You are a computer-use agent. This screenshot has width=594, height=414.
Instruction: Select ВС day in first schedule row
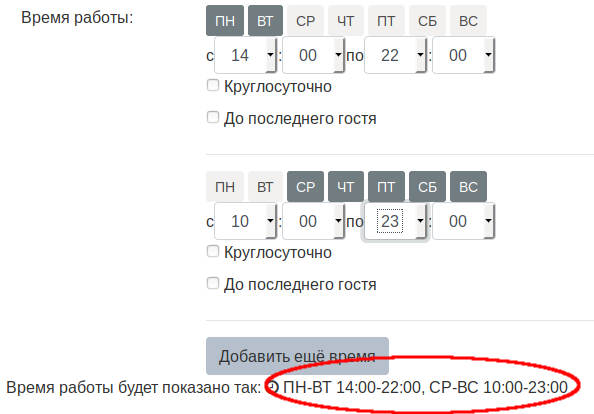[468, 21]
